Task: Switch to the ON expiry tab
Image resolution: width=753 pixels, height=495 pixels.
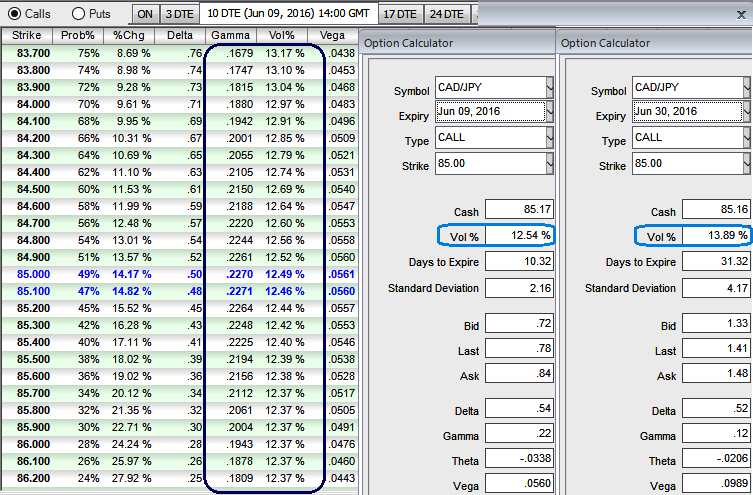Action: point(145,14)
